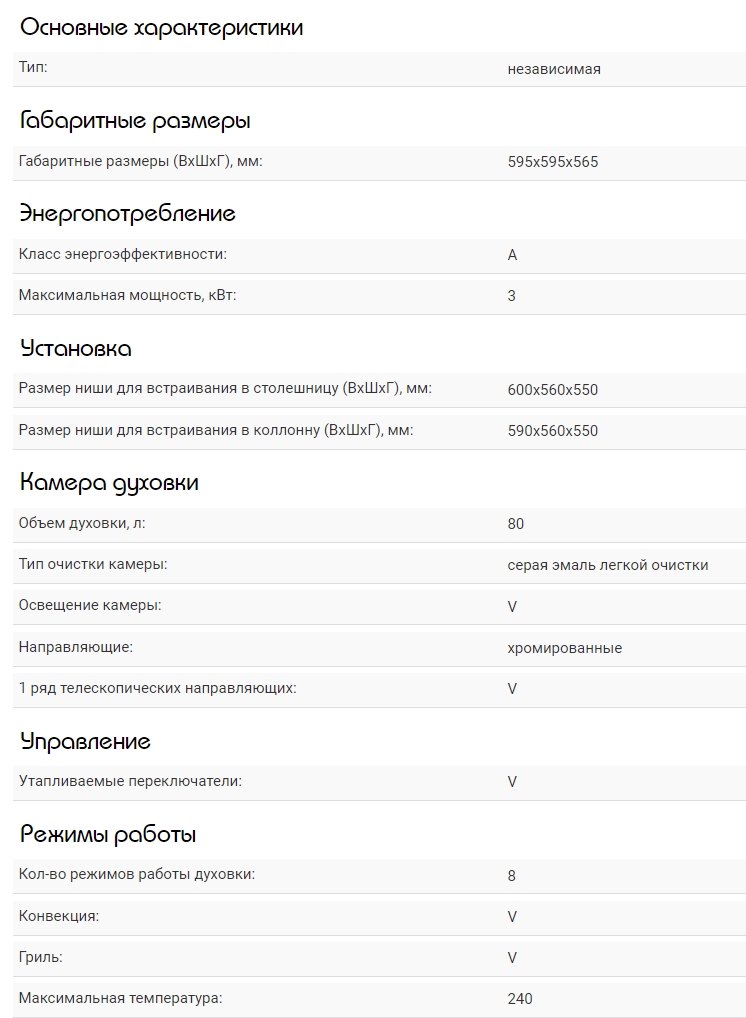Click the V mark in the Конвекция row

tap(512, 917)
